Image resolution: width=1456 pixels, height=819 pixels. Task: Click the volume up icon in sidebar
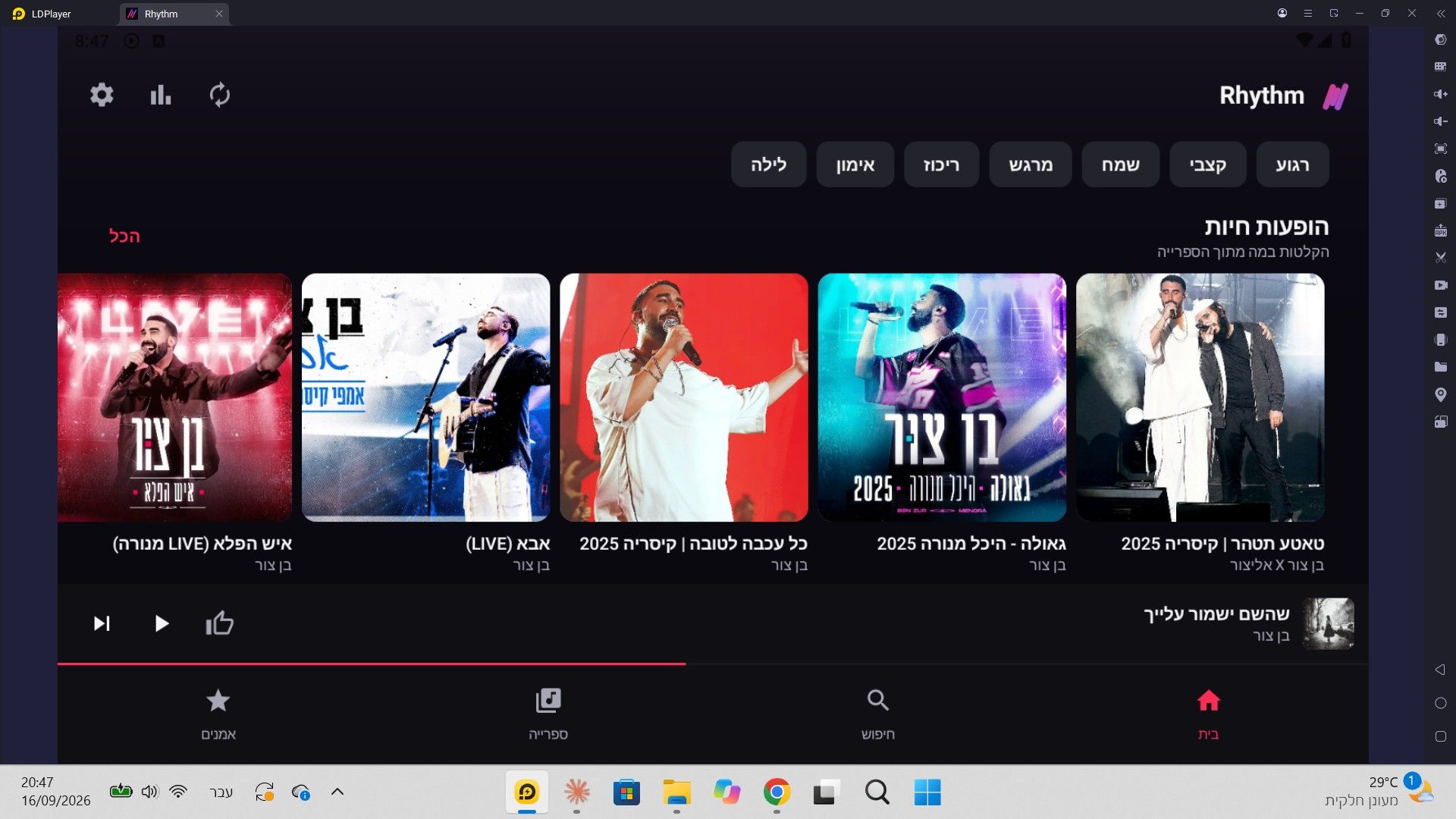(1441, 94)
